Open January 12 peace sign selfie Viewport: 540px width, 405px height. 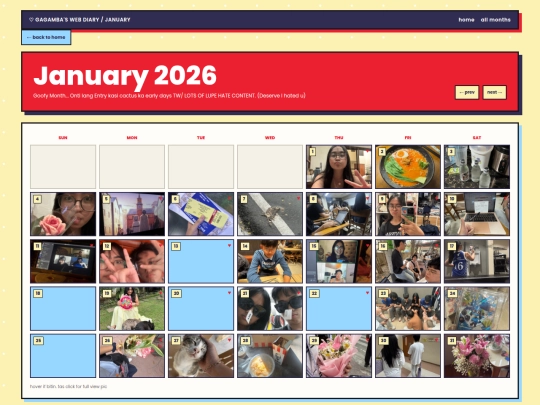[132, 261]
